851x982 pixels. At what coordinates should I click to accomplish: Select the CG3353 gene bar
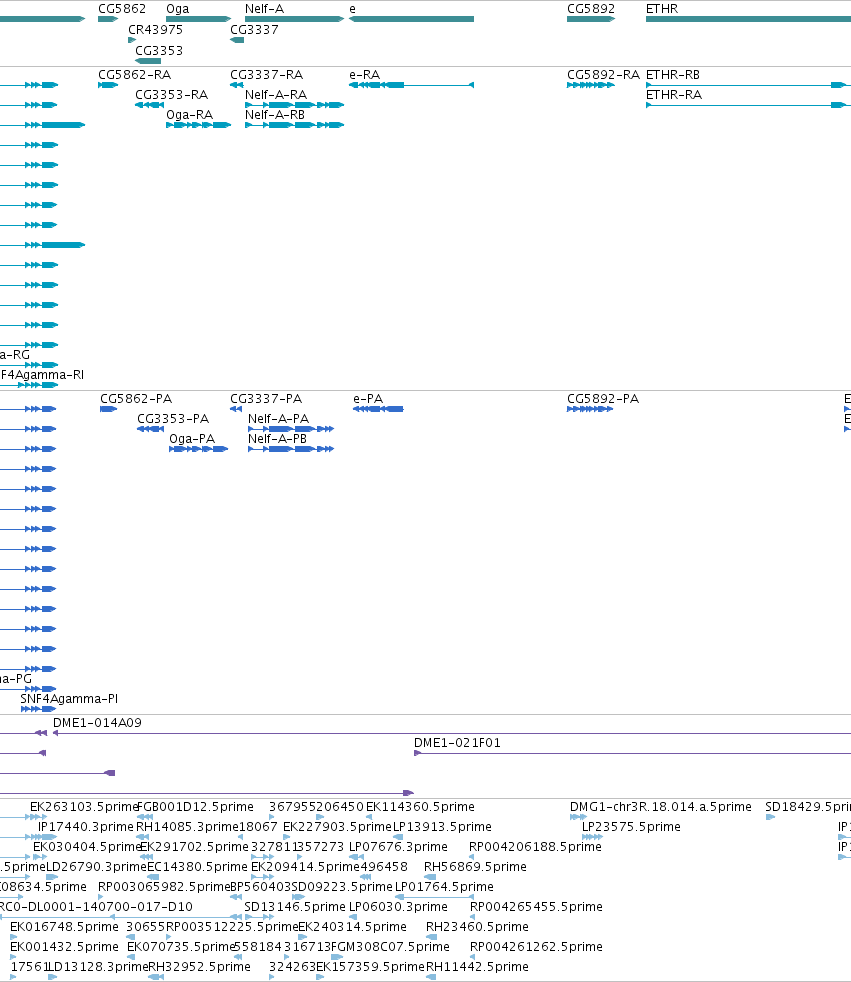tap(148, 61)
